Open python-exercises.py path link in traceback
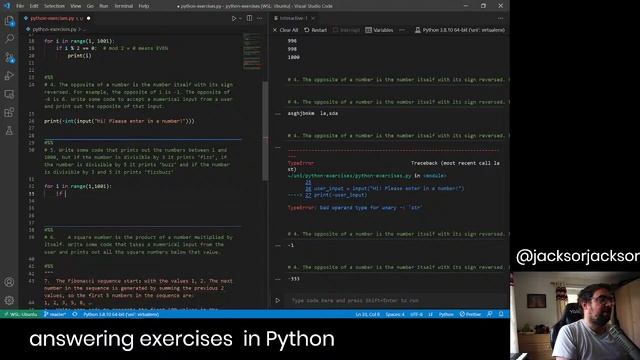Image resolution: width=640 pixels, height=360 pixels. coord(350,176)
